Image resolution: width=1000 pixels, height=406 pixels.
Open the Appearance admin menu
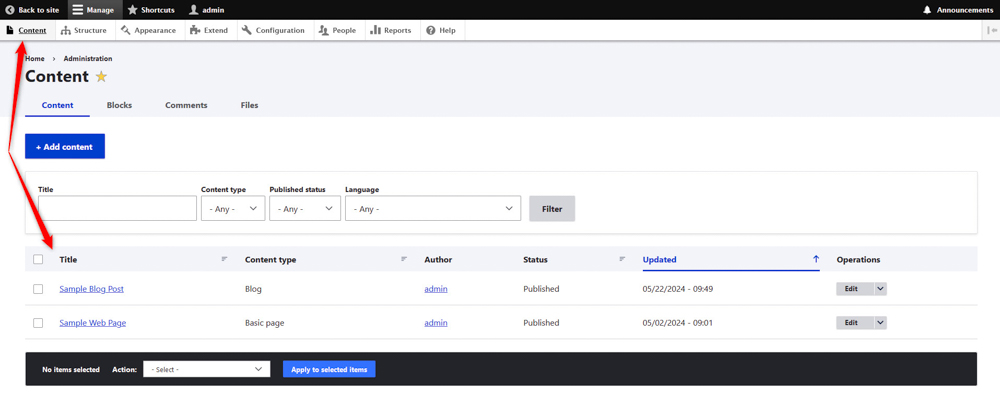pos(148,30)
